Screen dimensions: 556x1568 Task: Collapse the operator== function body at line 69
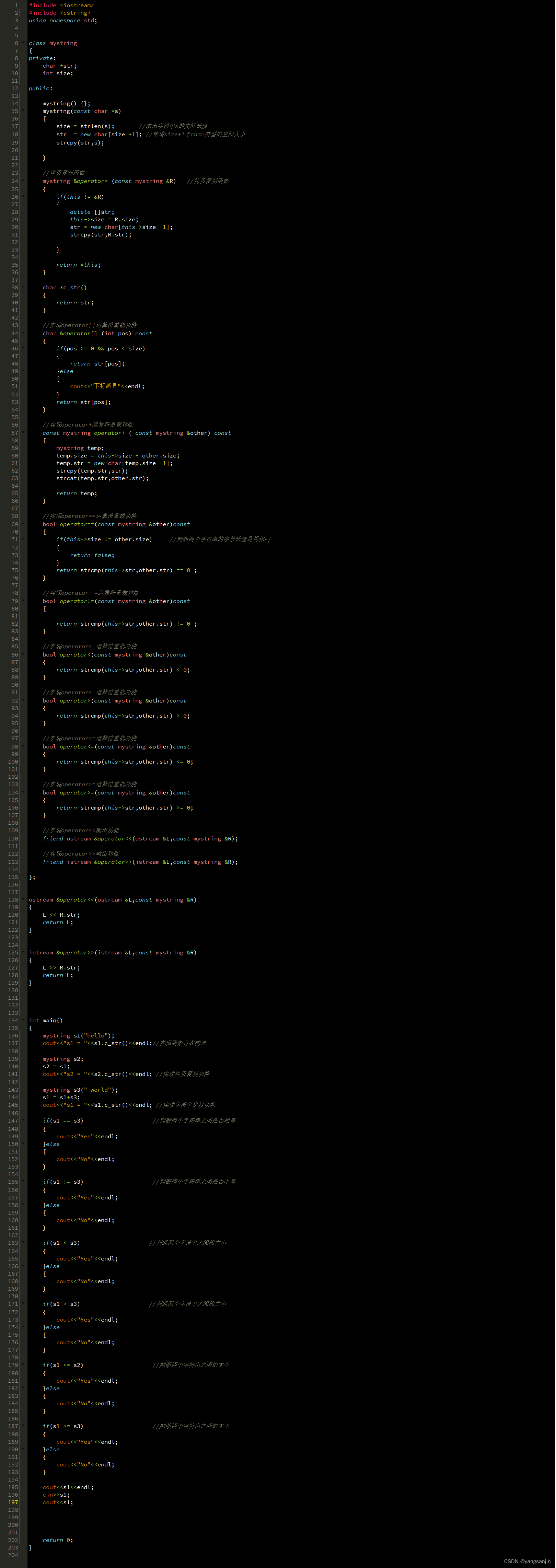pos(23,524)
